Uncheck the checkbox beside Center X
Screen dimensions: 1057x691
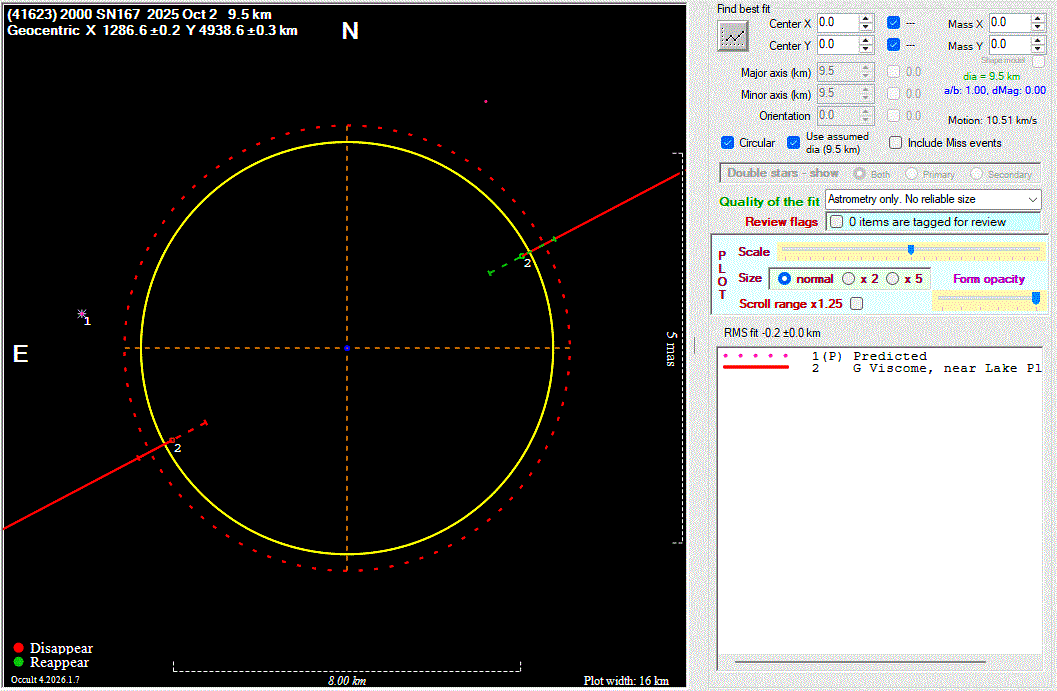coord(893,23)
